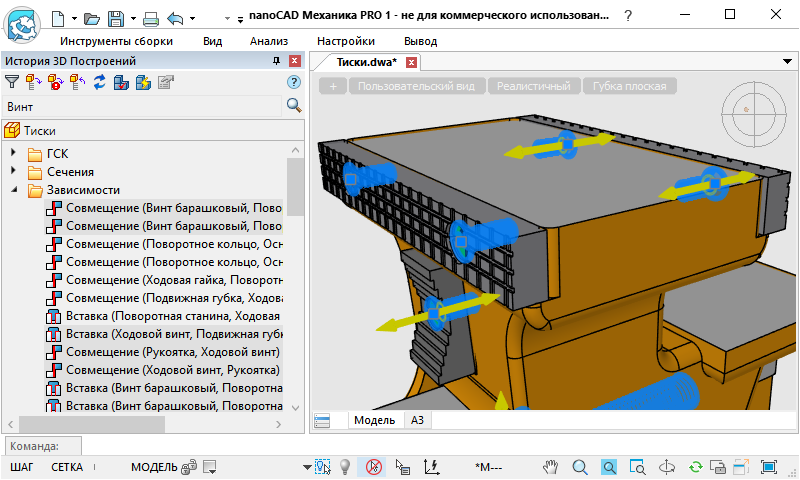800x480 pixels.
Task: Expand the ГСК tree node
Action: [14, 153]
